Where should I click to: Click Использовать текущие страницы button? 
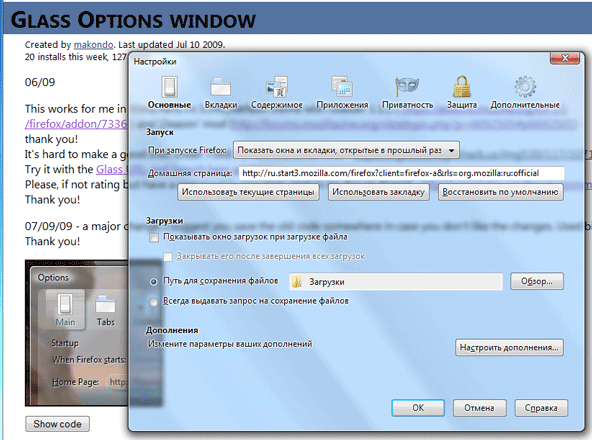[x=248, y=192]
